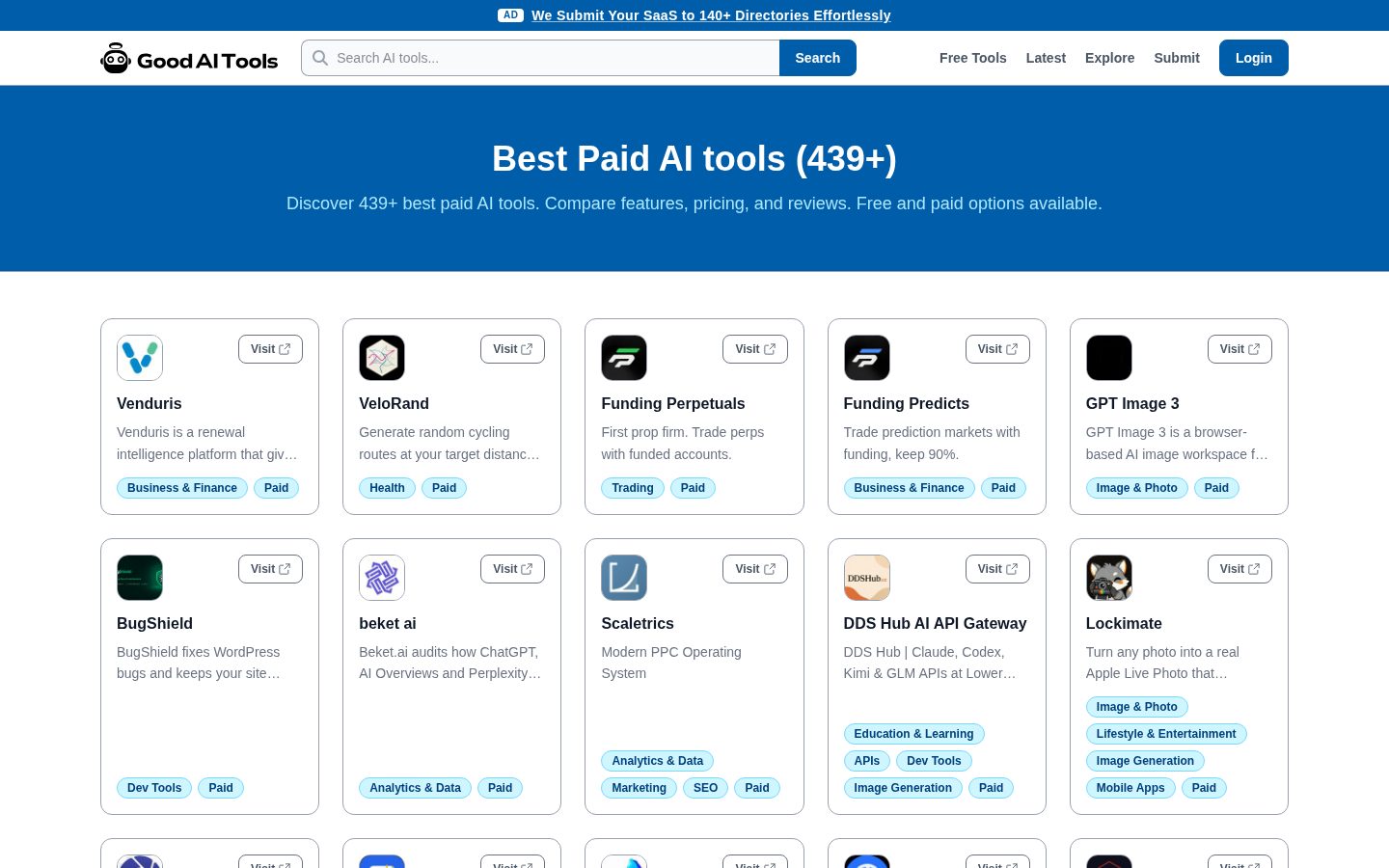The height and width of the screenshot is (868, 1389).
Task: Open the beket ai logo icon
Action: [382, 578]
